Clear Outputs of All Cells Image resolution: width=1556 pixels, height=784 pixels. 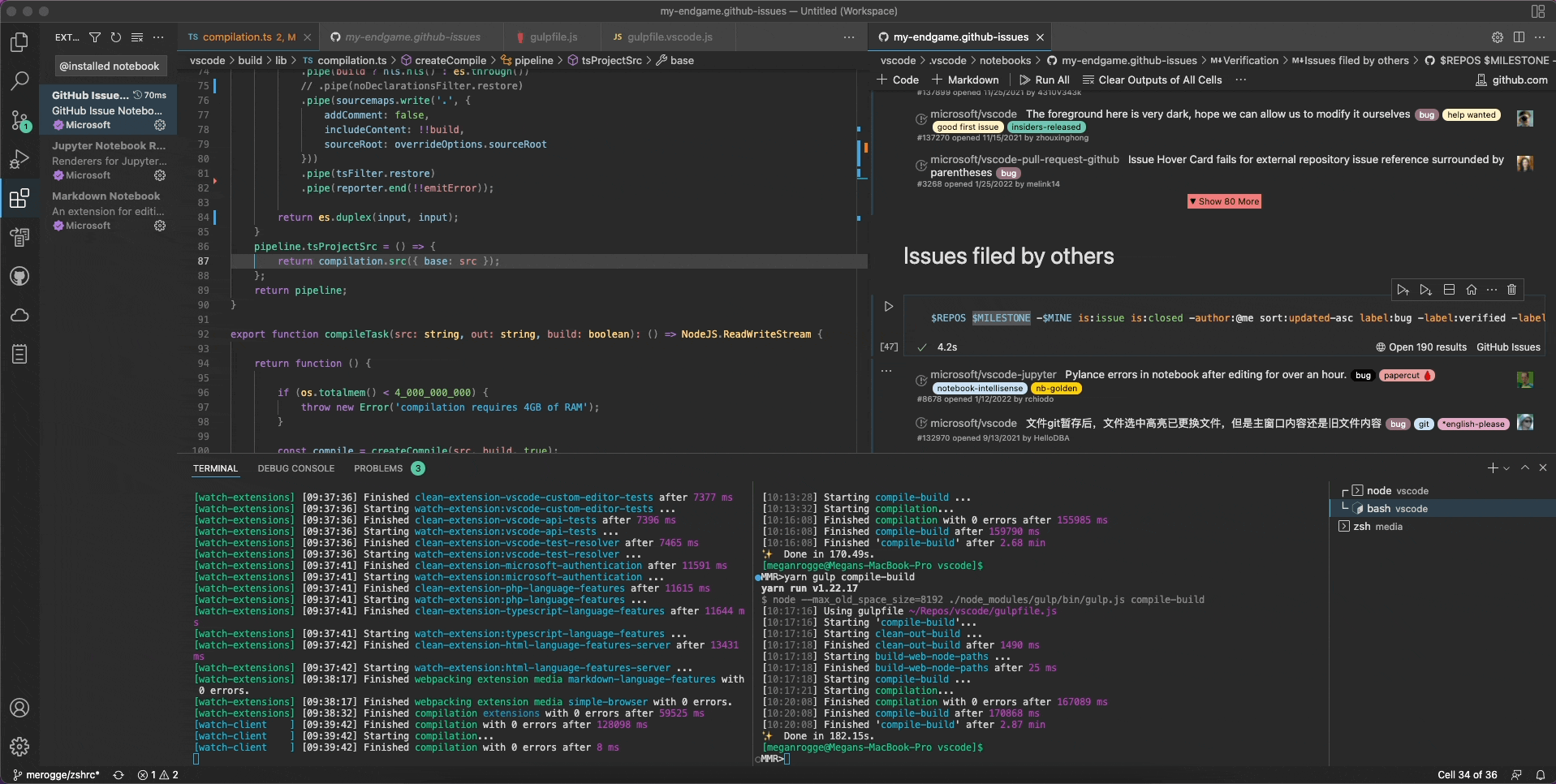tap(1153, 80)
